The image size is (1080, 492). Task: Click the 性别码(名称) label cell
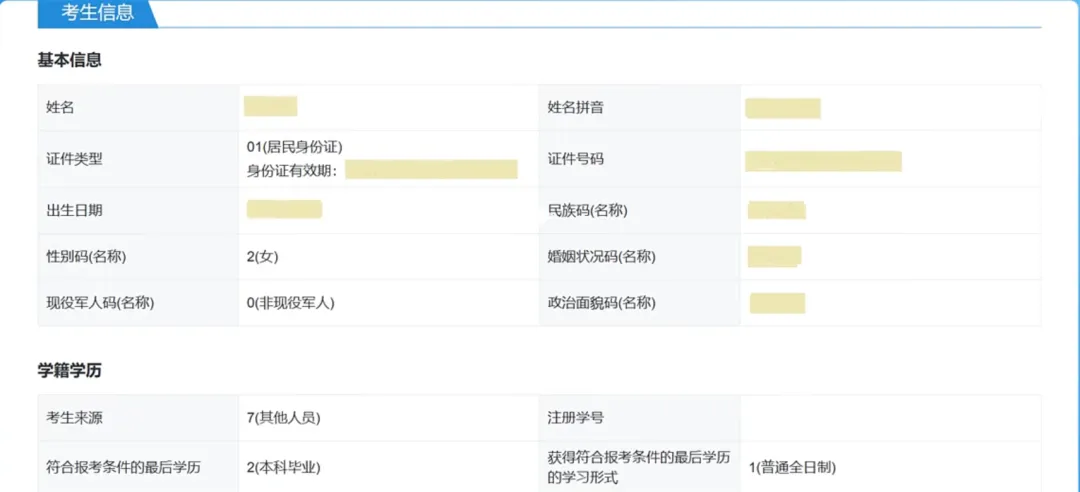pyautogui.click(x=138, y=257)
